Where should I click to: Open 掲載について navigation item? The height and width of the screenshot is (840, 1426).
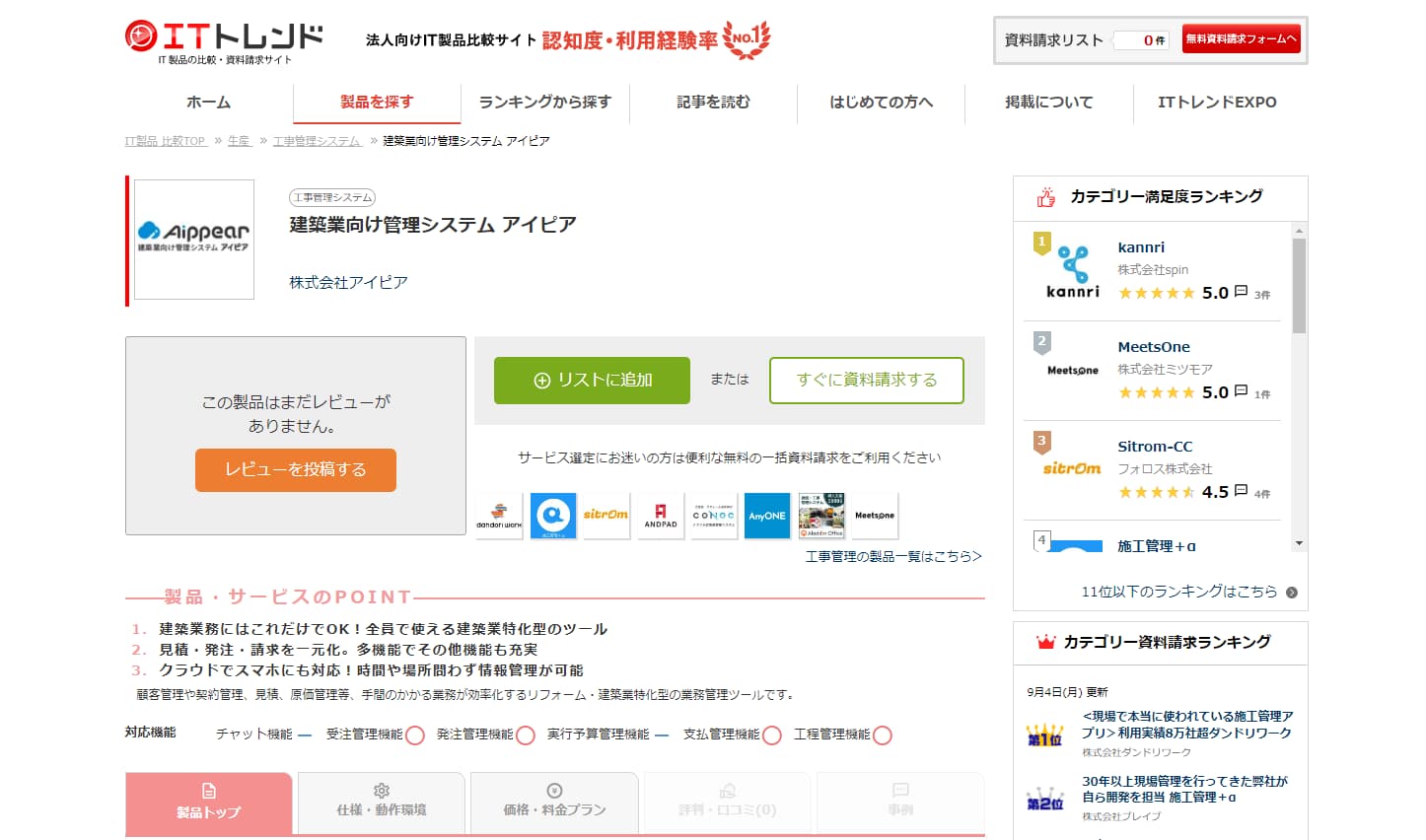[x=1048, y=103]
